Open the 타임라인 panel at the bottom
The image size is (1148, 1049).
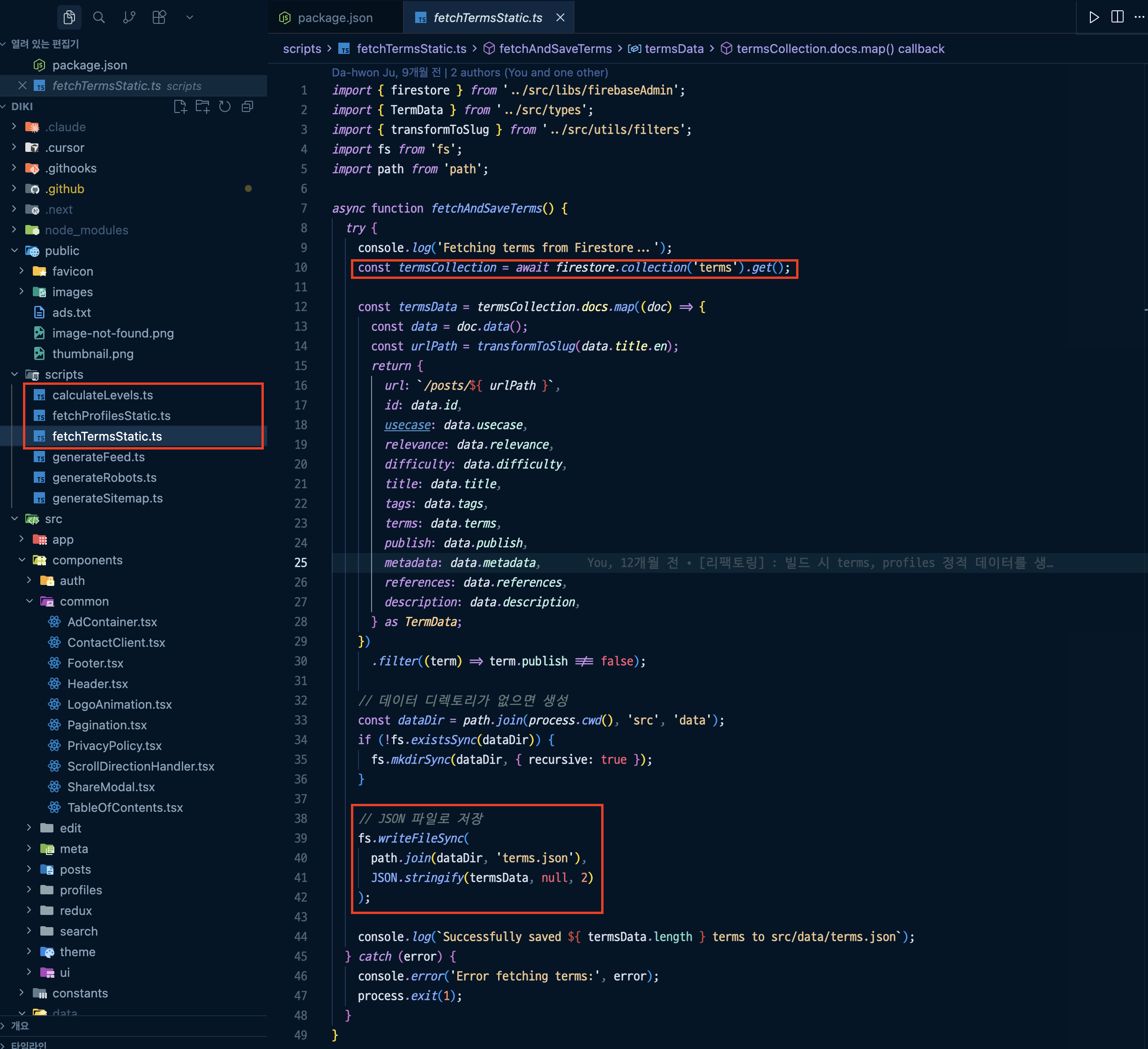point(29,1045)
